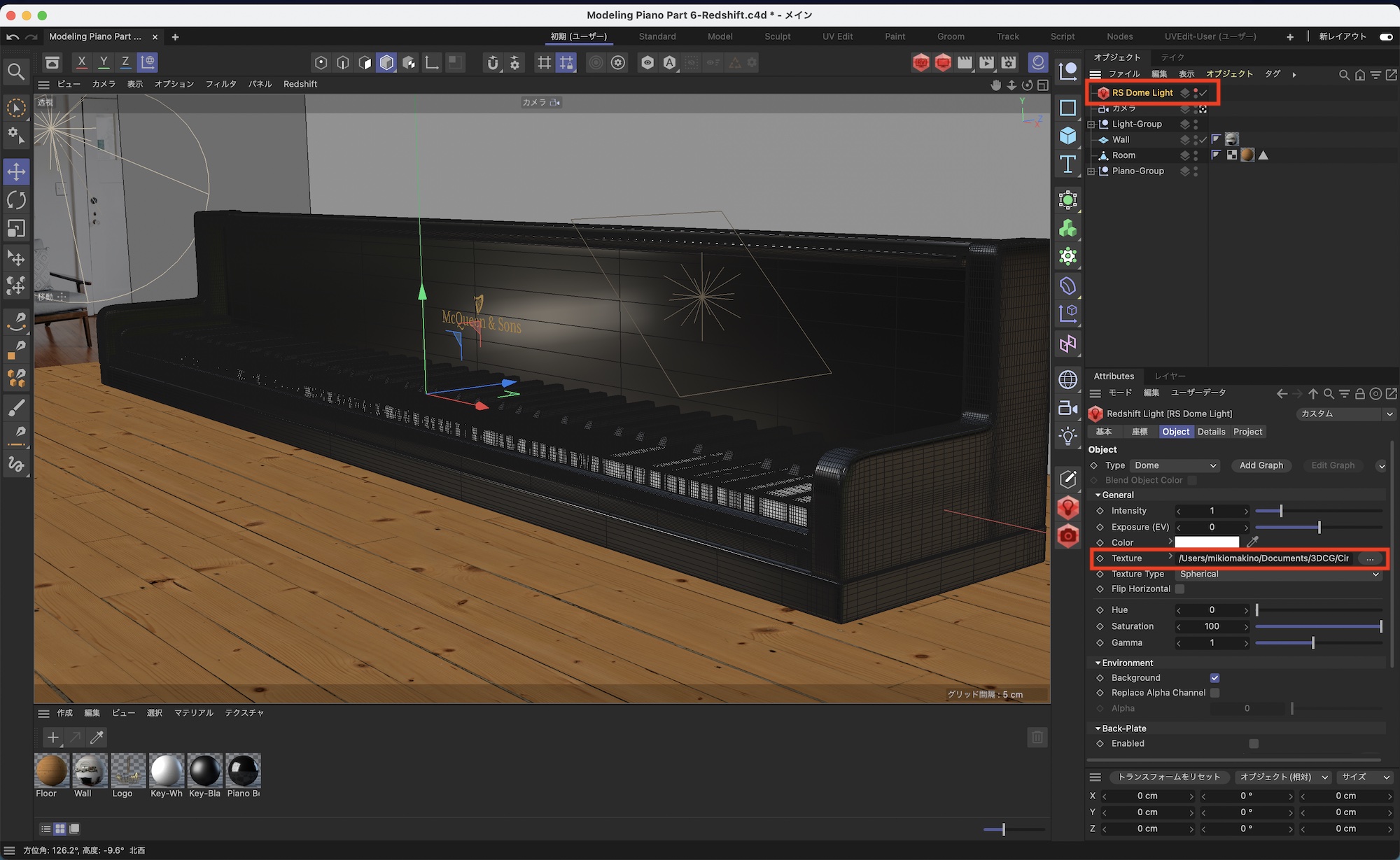This screenshot has height=860, width=1400.
Task: Click the Add Graph button
Action: coord(1261,465)
